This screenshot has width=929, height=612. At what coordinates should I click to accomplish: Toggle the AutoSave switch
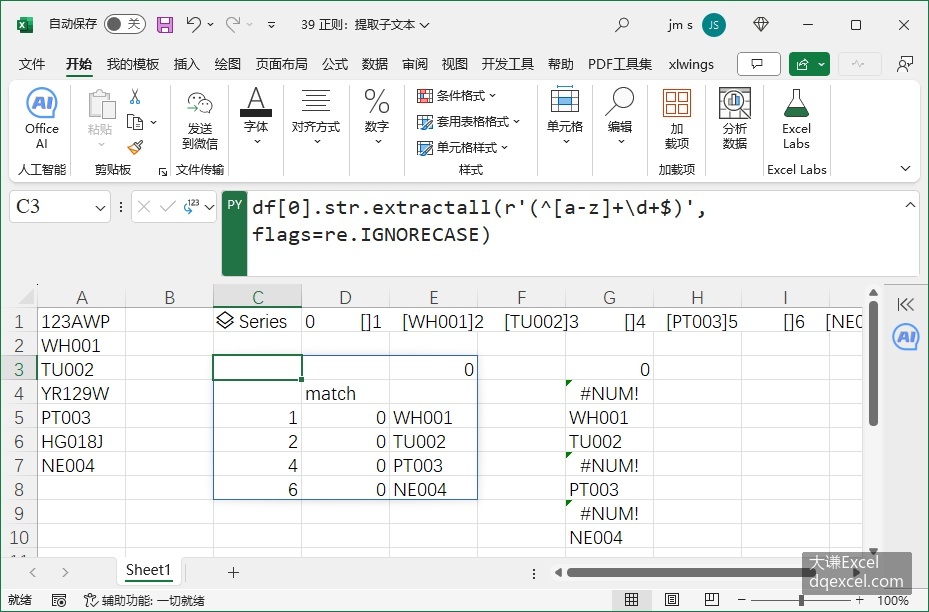point(124,24)
